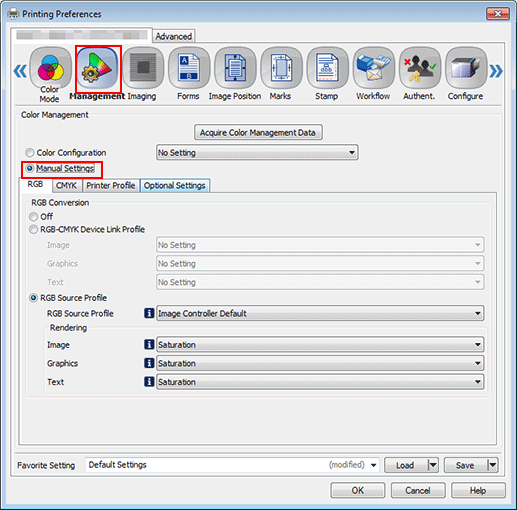Click info icon beside RGB Source Profile

coord(149,313)
